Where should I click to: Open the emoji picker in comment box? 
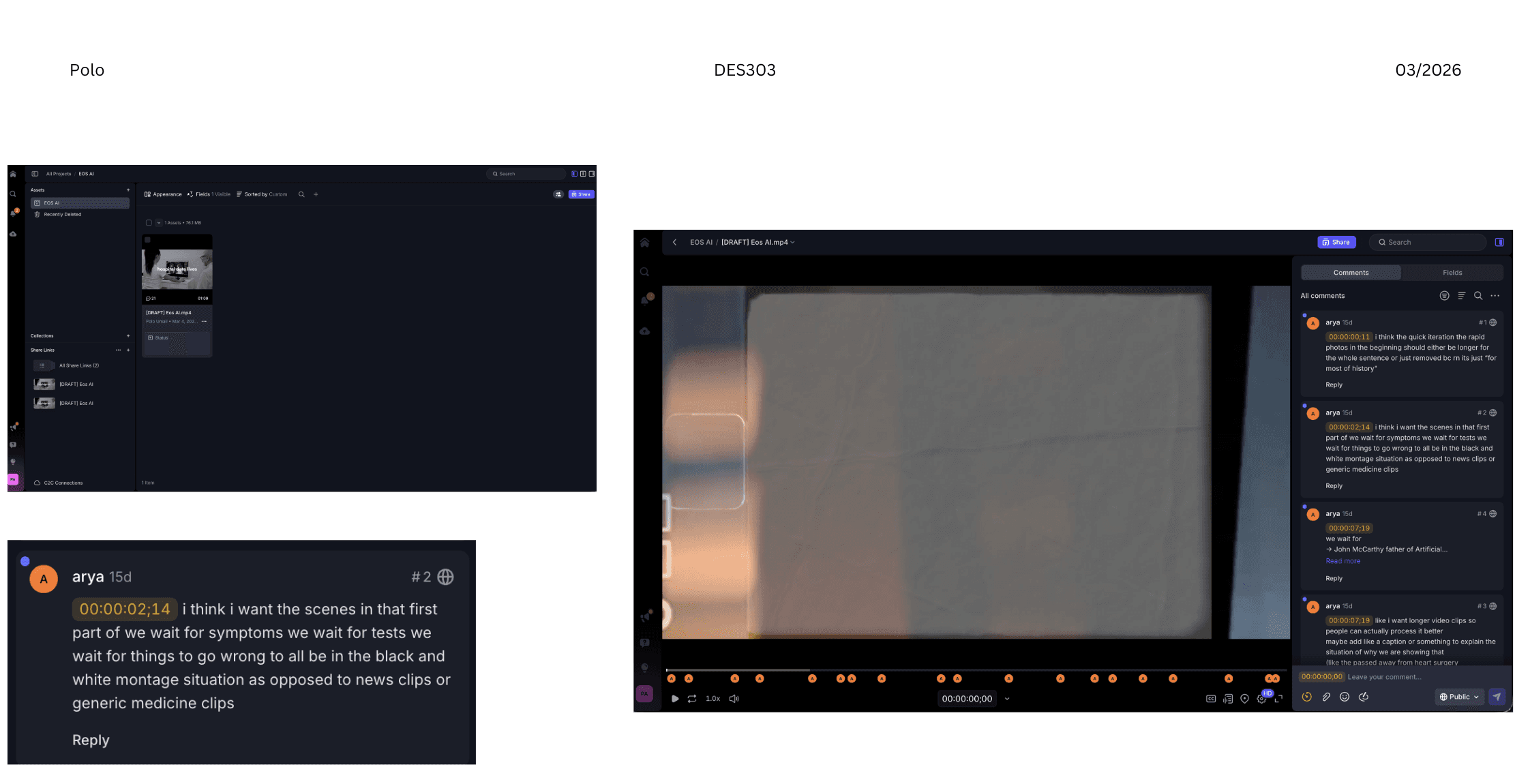[x=1345, y=697]
